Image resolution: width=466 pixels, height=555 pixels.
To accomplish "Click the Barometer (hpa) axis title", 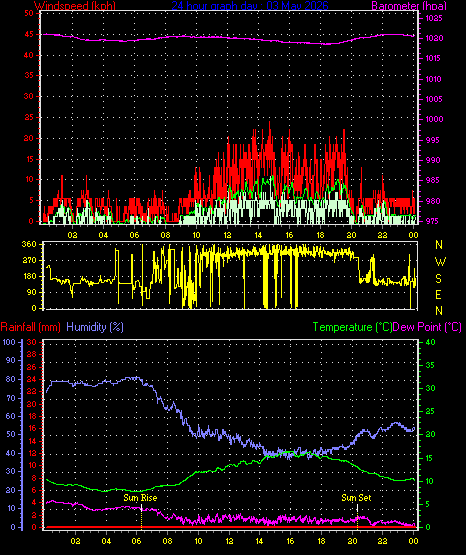I will point(409,6).
